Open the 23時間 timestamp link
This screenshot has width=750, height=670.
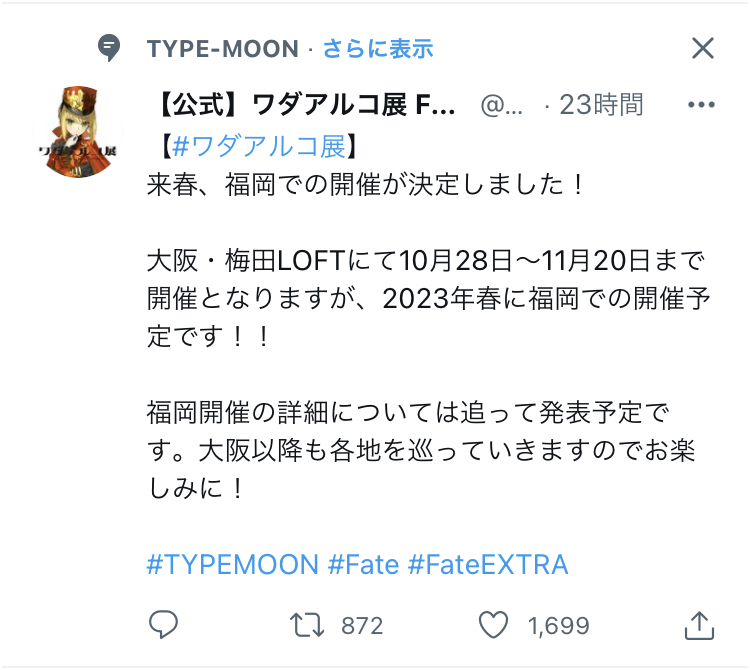pyautogui.click(x=600, y=104)
